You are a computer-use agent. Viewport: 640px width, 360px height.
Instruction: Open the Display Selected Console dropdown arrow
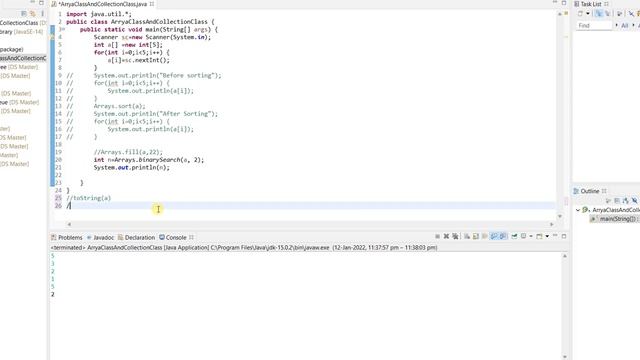tap(531, 236)
